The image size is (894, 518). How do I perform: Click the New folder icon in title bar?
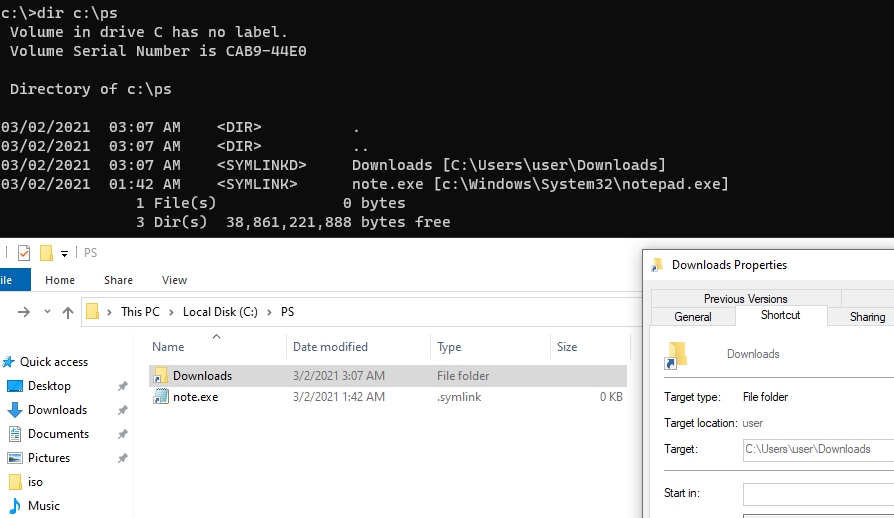[46, 252]
